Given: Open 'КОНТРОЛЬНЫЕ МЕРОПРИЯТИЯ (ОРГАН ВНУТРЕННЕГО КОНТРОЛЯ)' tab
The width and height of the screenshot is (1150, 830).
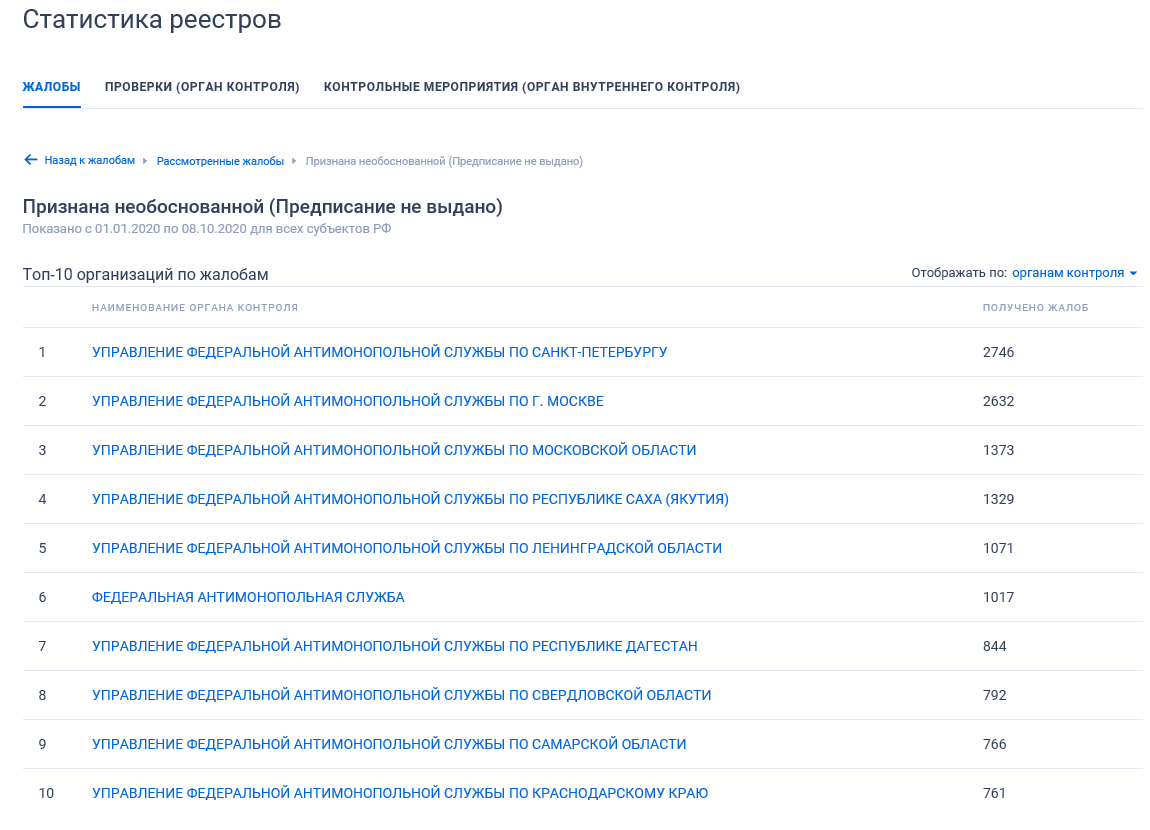Looking at the screenshot, I should point(532,87).
